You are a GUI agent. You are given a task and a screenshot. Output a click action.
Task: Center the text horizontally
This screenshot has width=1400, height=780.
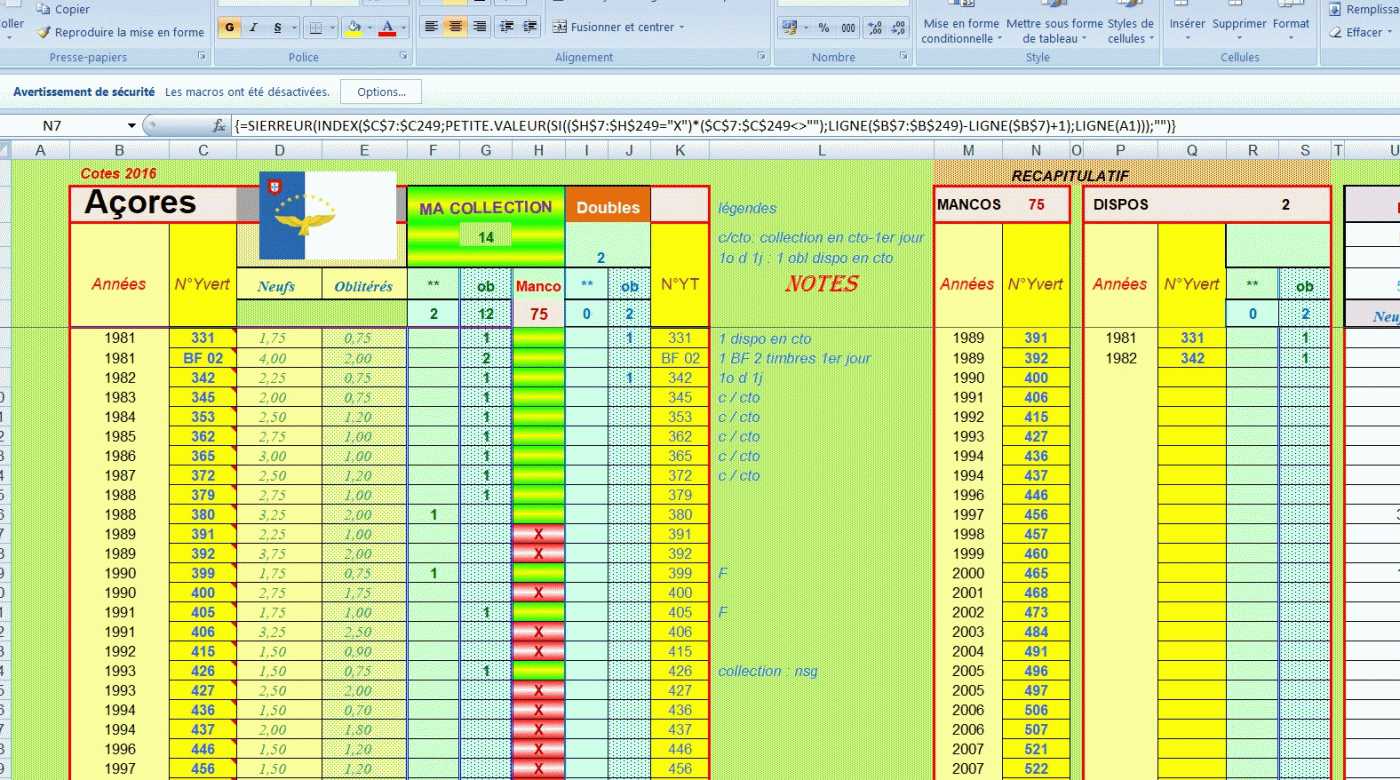(456, 27)
